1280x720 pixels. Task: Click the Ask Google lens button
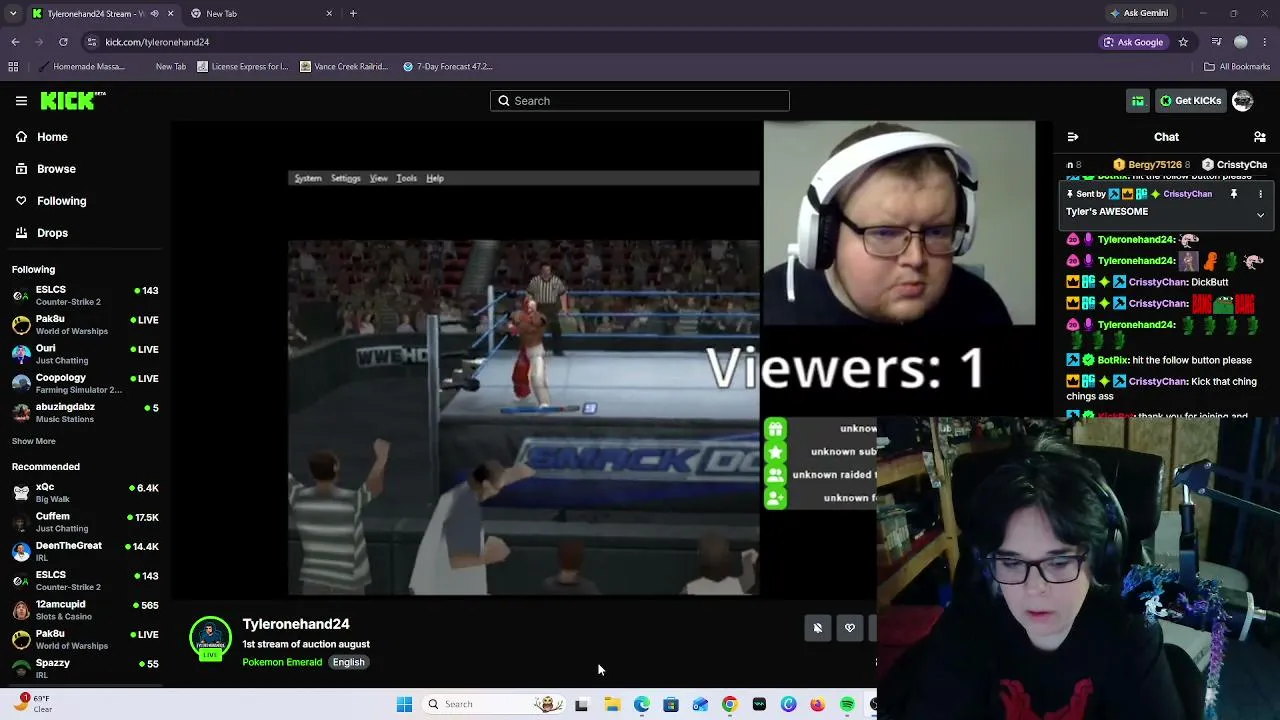(x=1134, y=42)
